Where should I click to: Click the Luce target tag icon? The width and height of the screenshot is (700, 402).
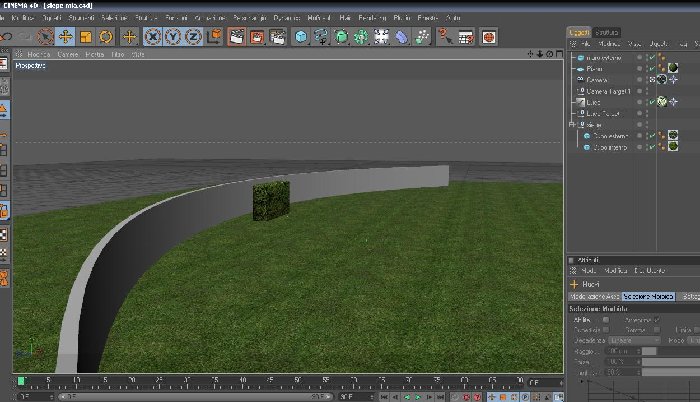(674, 102)
